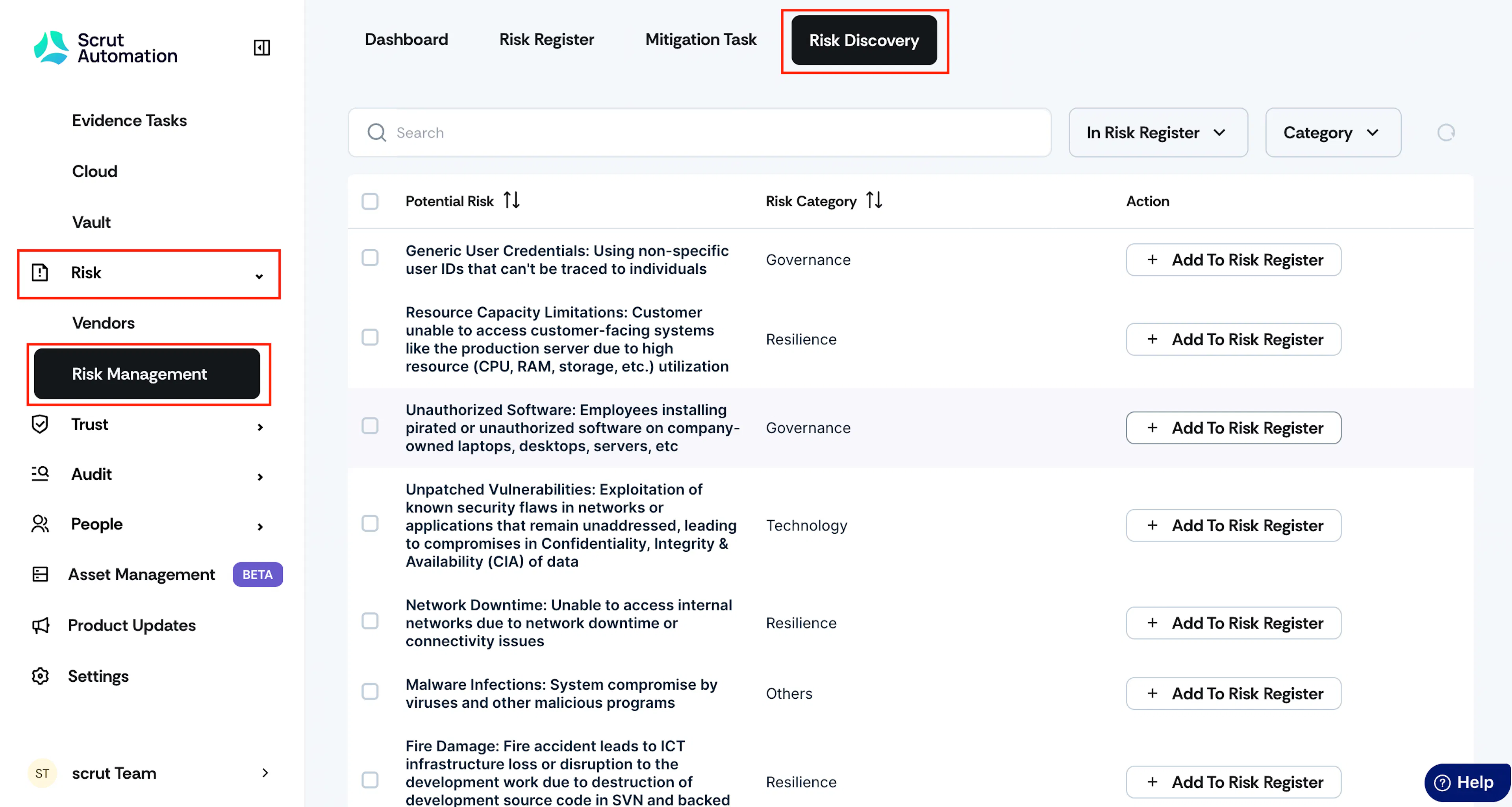Click the refresh icon beside Category

[x=1446, y=133]
